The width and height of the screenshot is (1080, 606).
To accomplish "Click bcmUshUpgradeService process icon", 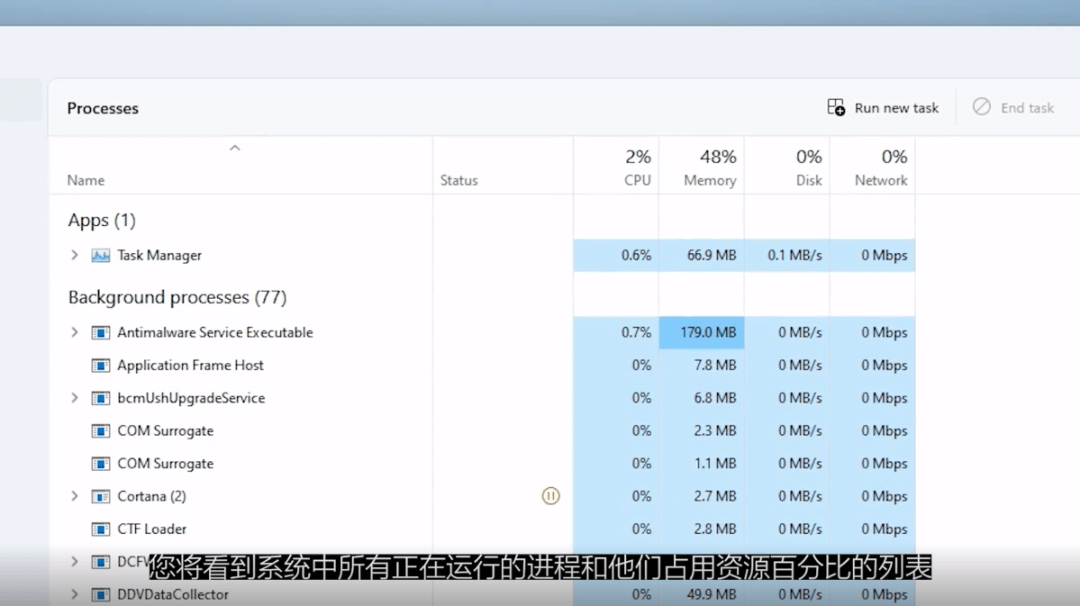I will (101, 398).
